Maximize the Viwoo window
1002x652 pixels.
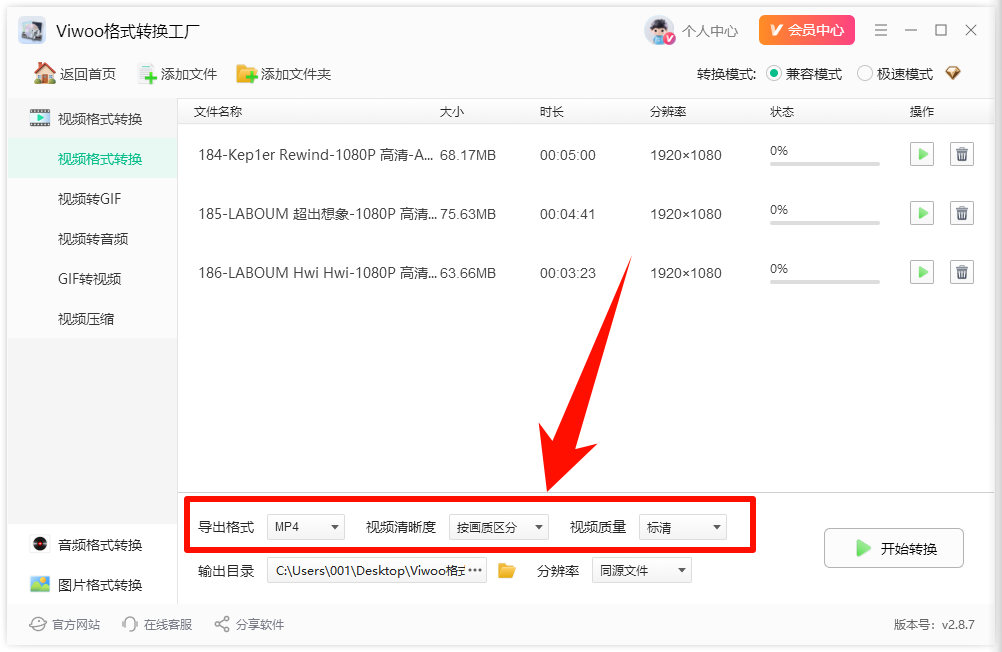pos(941,30)
